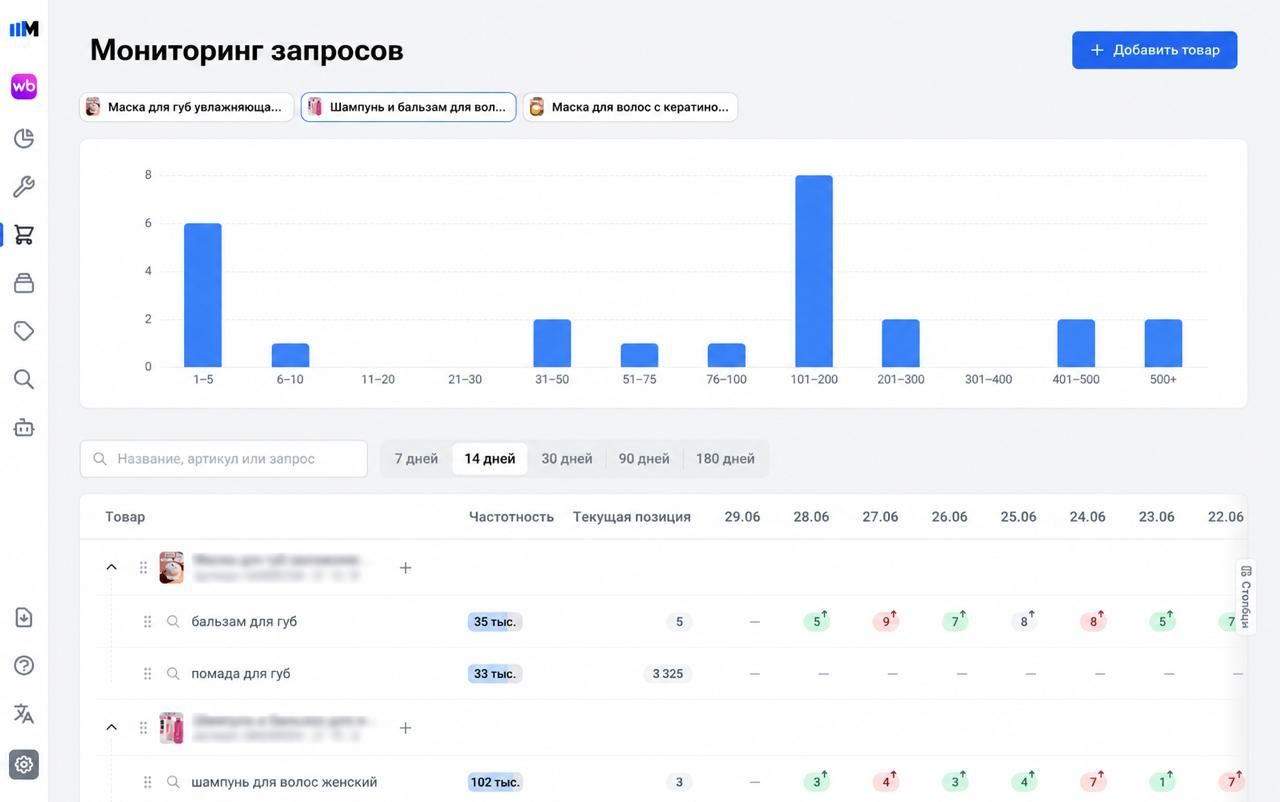Open the Столбцы columns panel

point(1245,596)
